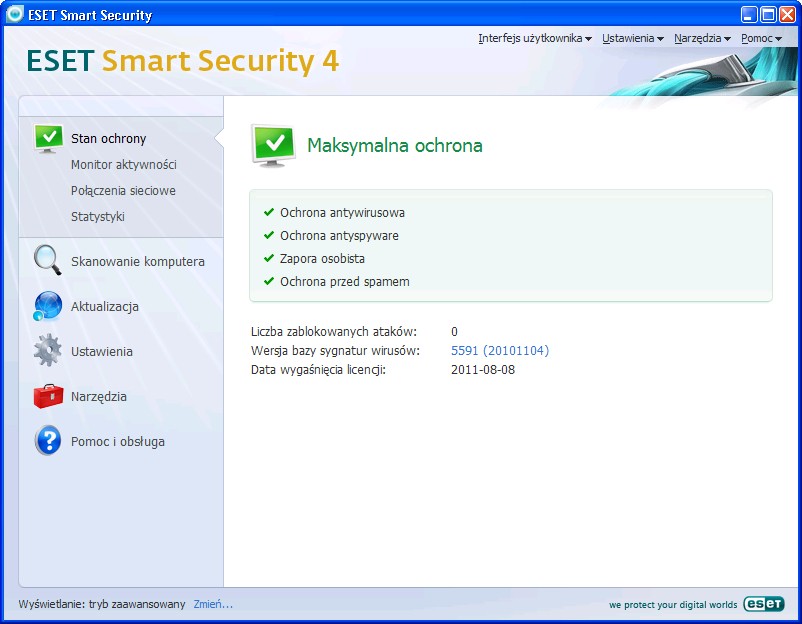Viewport: 802px width, 624px height.
Task: Expand the Narzędzia top menu
Action: point(702,38)
